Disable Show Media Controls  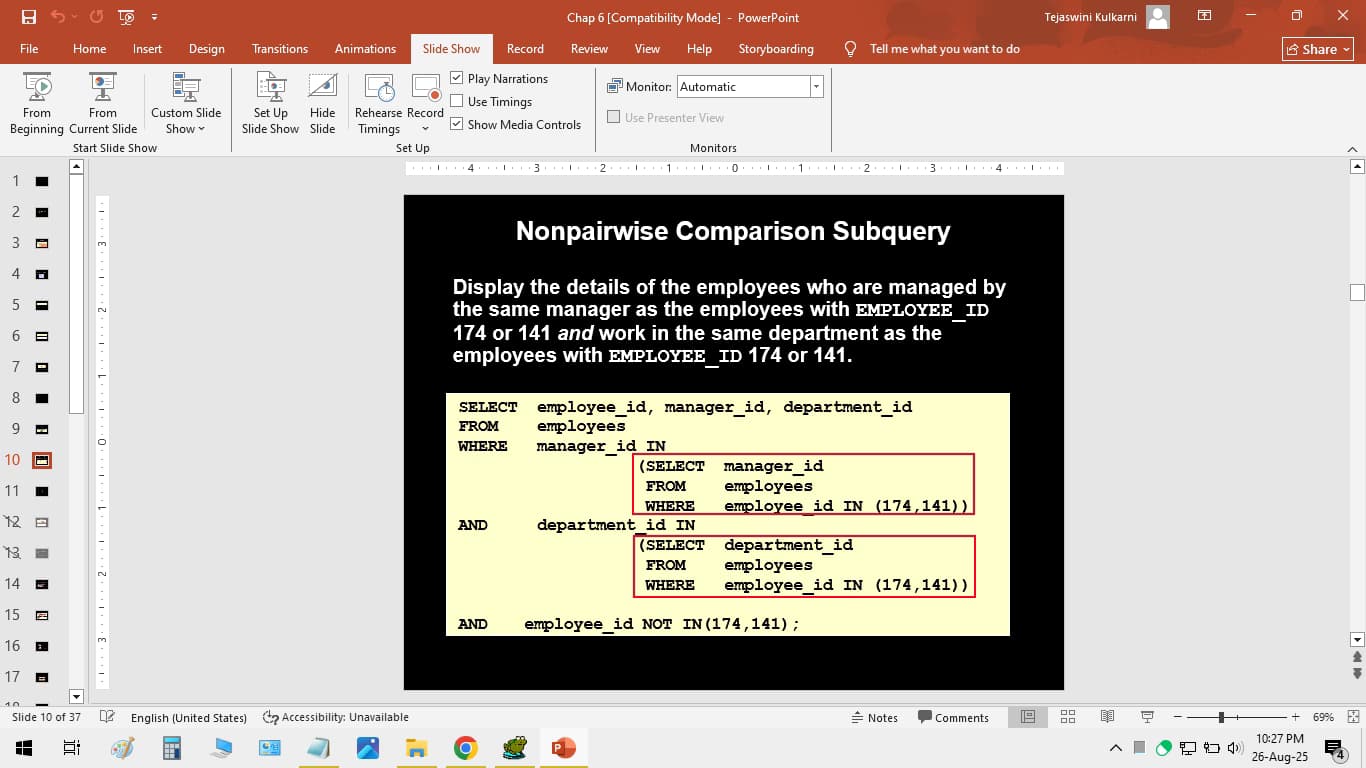(x=456, y=124)
